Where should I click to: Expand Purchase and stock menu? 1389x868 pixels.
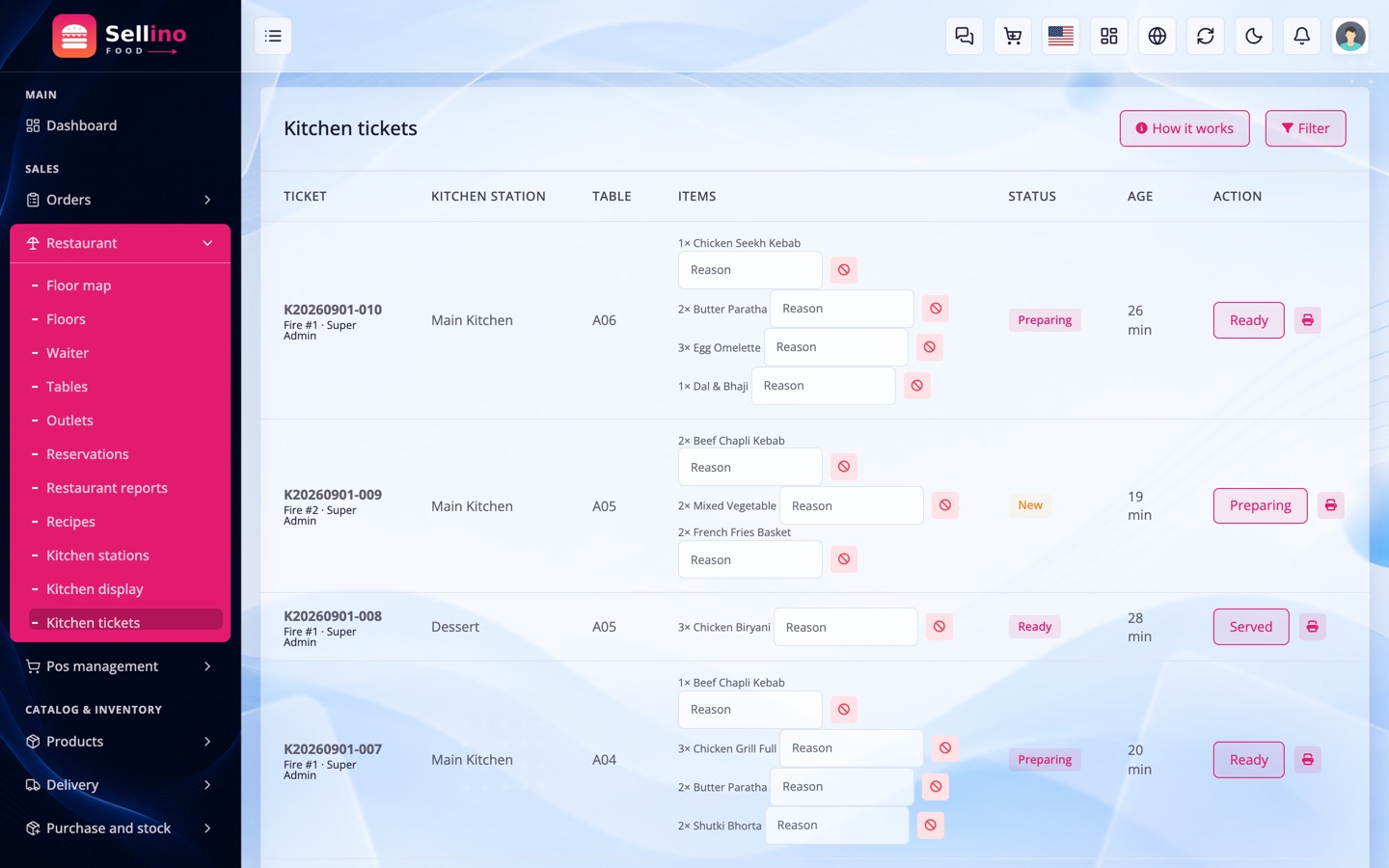click(121, 828)
